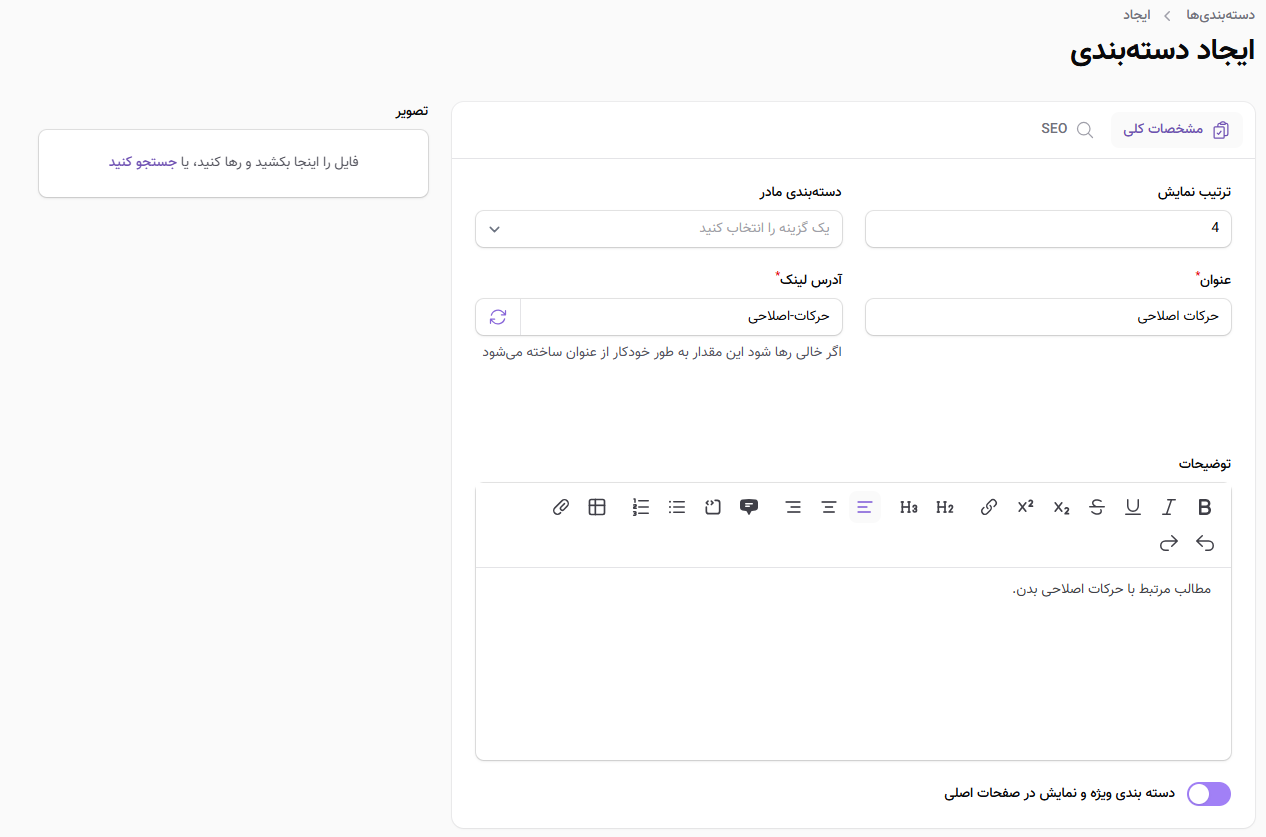Screen dimensions: 1266x837
Task: Regenerate the link address slug
Action: (498, 317)
